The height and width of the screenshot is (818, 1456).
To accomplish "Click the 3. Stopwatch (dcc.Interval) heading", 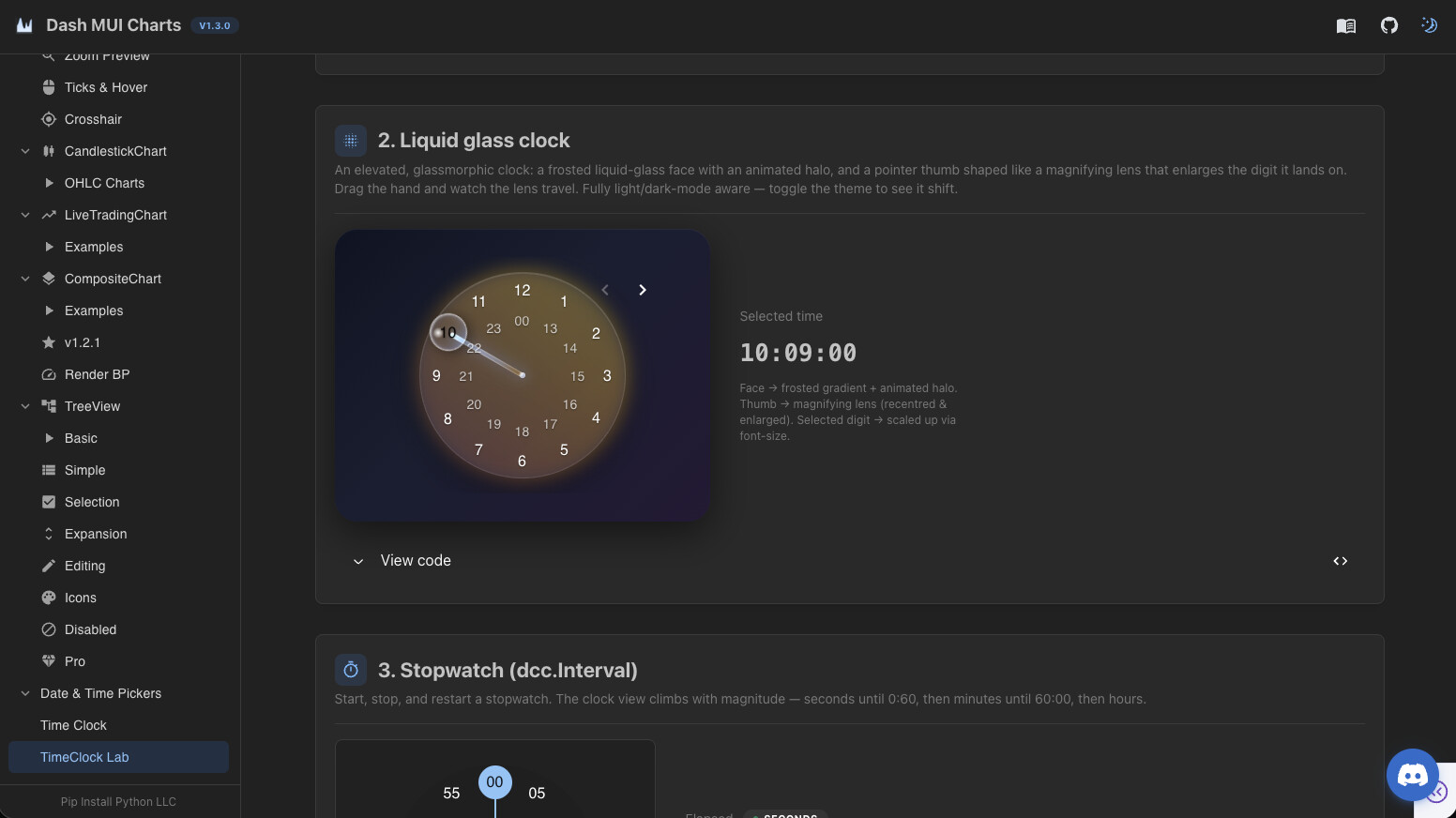I will [x=508, y=670].
